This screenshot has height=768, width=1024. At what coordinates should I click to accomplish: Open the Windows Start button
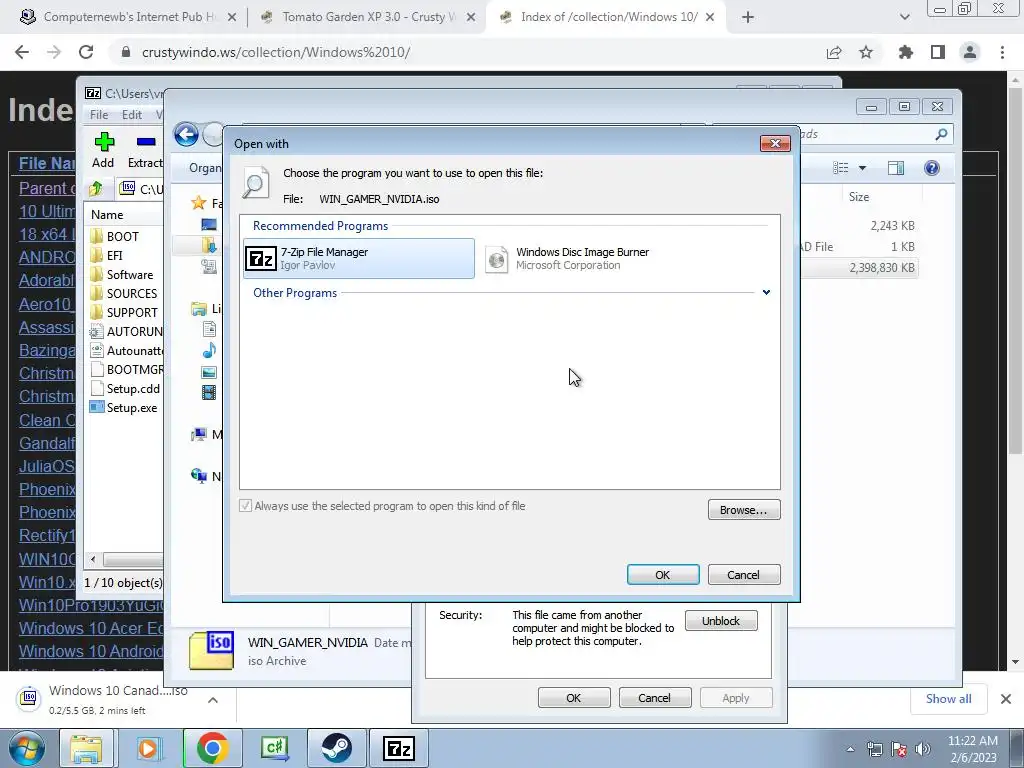tap(26, 748)
